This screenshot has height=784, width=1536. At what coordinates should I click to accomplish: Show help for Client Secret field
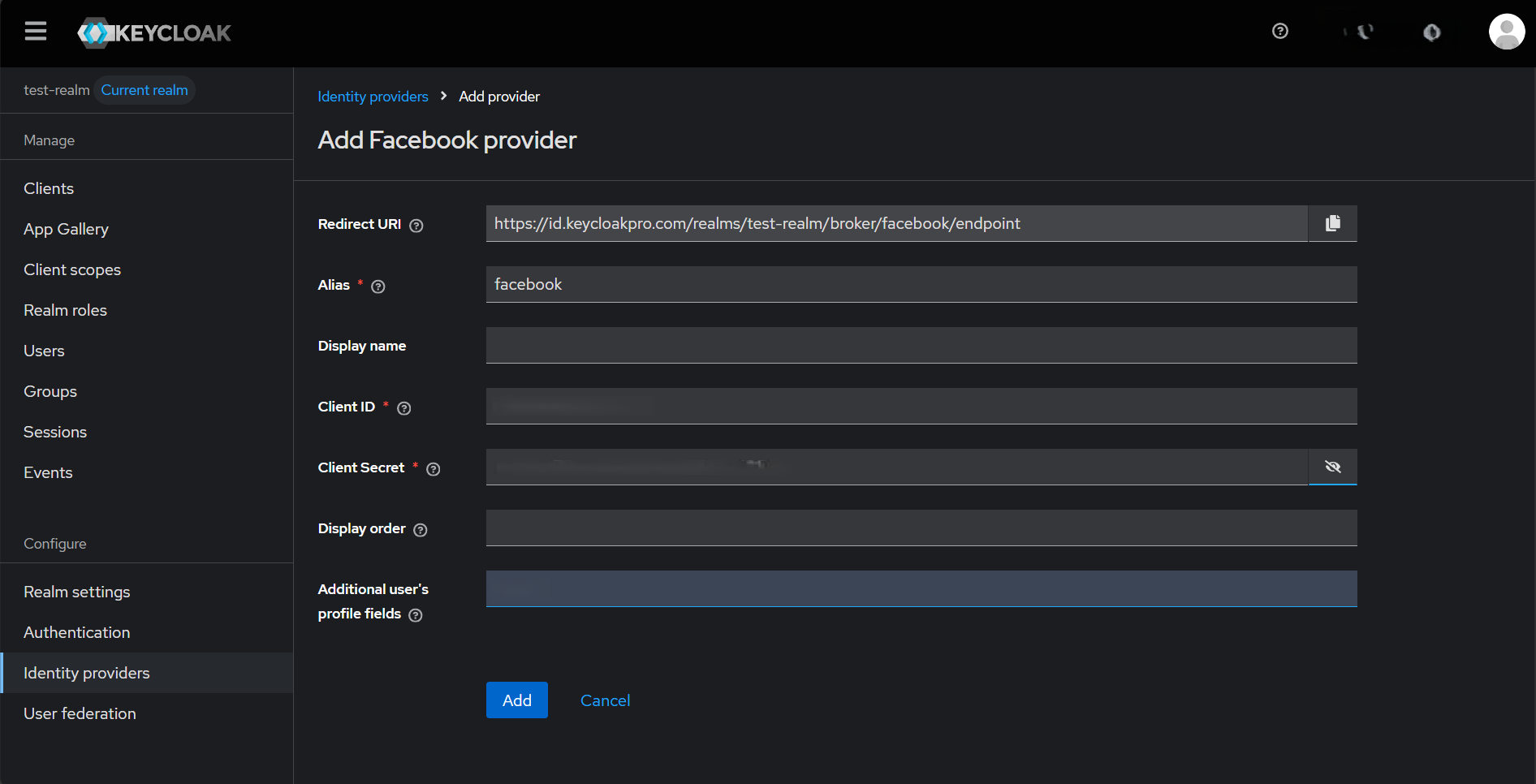(434, 469)
